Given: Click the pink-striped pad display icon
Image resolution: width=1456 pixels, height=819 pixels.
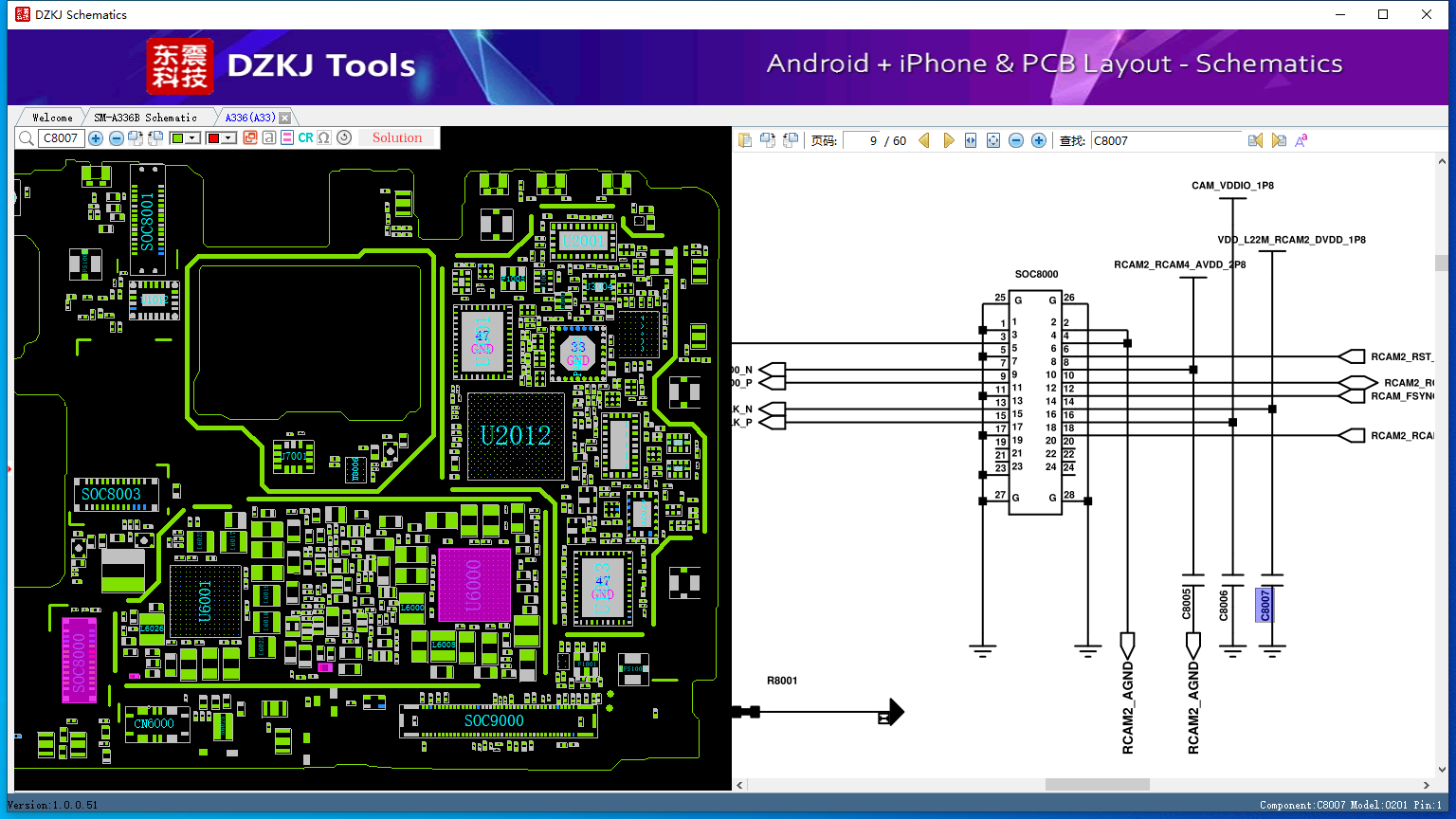Looking at the screenshot, I should [x=287, y=138].
